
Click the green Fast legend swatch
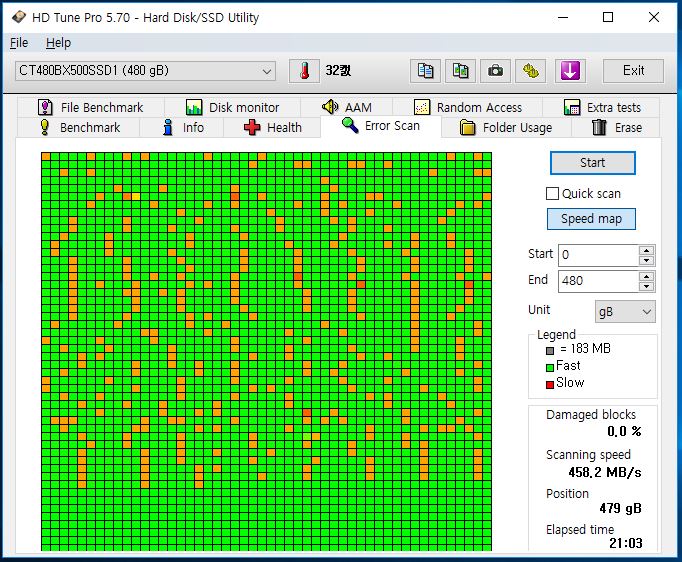[550, 367]
